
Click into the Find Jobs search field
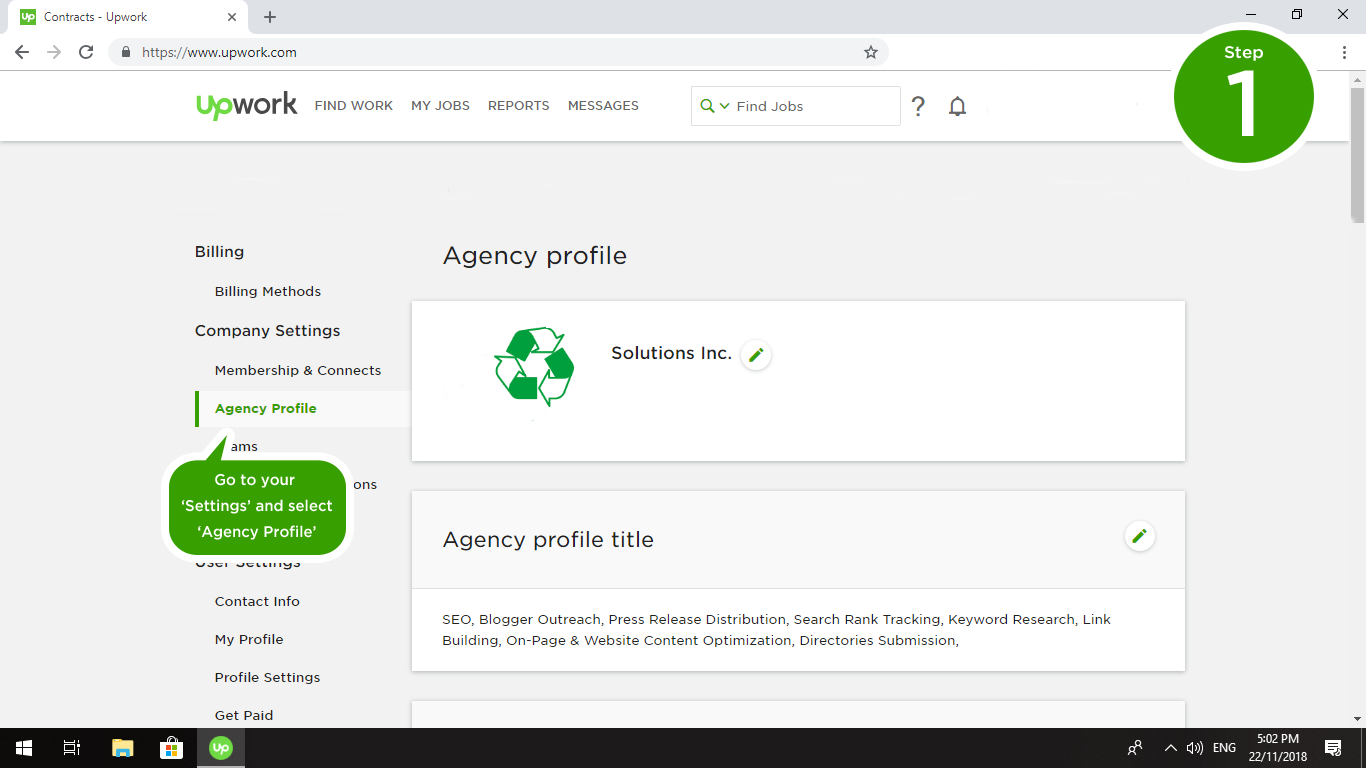click(x=810, y=106)
